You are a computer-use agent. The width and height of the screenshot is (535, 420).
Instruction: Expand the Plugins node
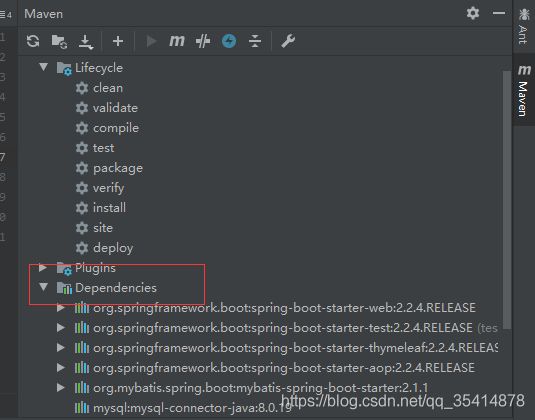click(43, 267)
